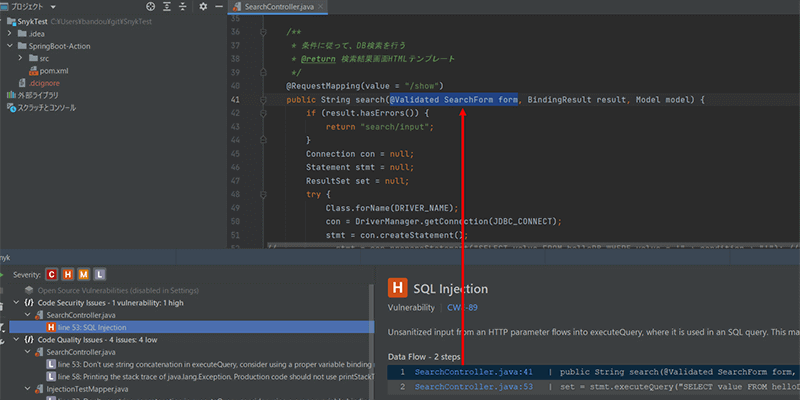The image size is (800, 400).
Task: Expand the src folder chevron
Action: pyautogui.click(x=21, y=58)
